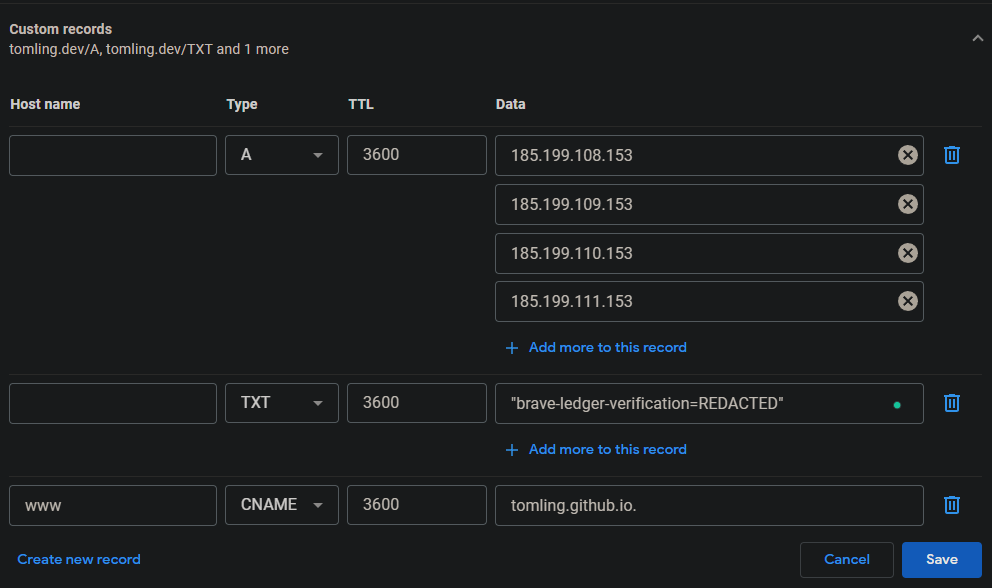
Task: Open the CNAME record type dropdown
Action: [x=282, y=505]
